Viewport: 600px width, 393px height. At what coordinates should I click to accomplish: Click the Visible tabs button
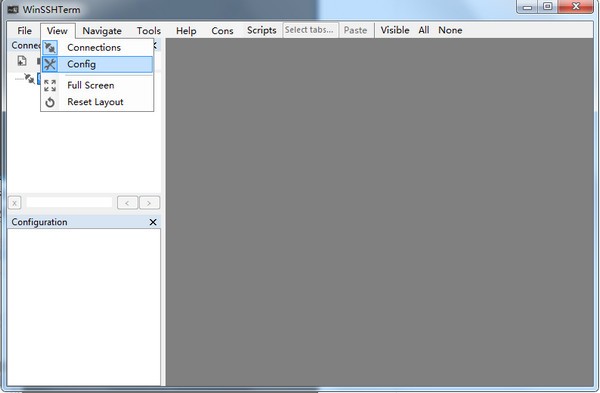tap(395, 30)
